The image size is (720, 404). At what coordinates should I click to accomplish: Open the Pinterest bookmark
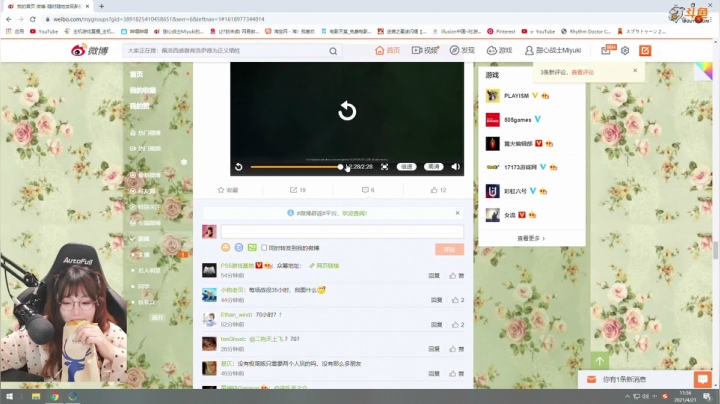[501, 32]
